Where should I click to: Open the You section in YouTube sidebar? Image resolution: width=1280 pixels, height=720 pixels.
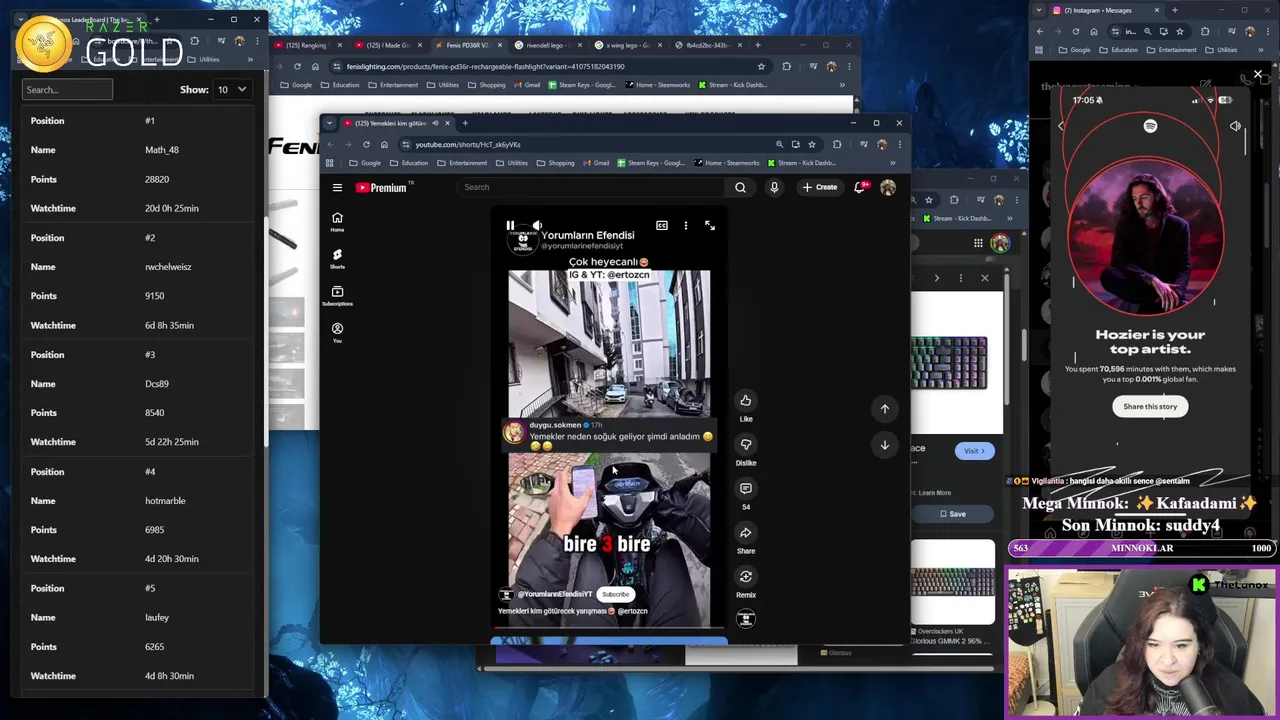click(337, 333)
